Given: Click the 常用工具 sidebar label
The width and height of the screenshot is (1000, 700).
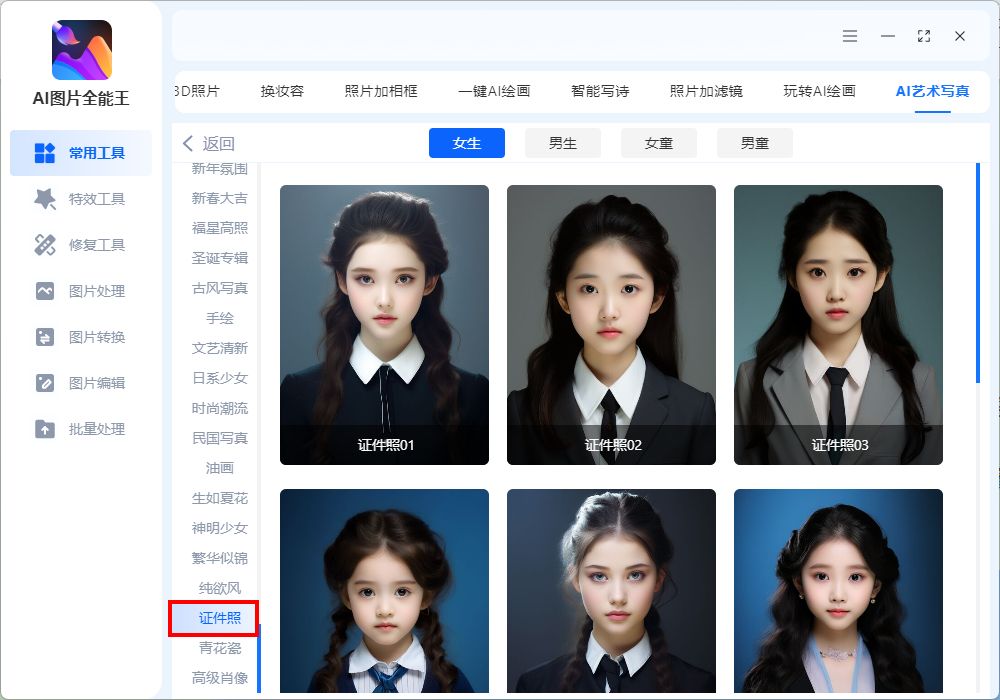Looking at the screenshot, I should tap(97, 153).
